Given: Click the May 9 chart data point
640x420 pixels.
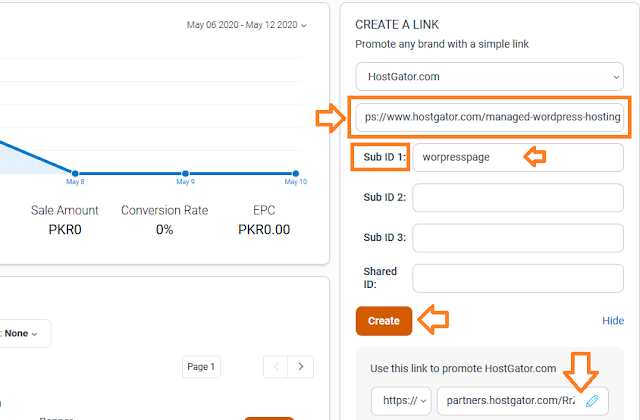Looking at the screenshot, I should coord(185,173).
